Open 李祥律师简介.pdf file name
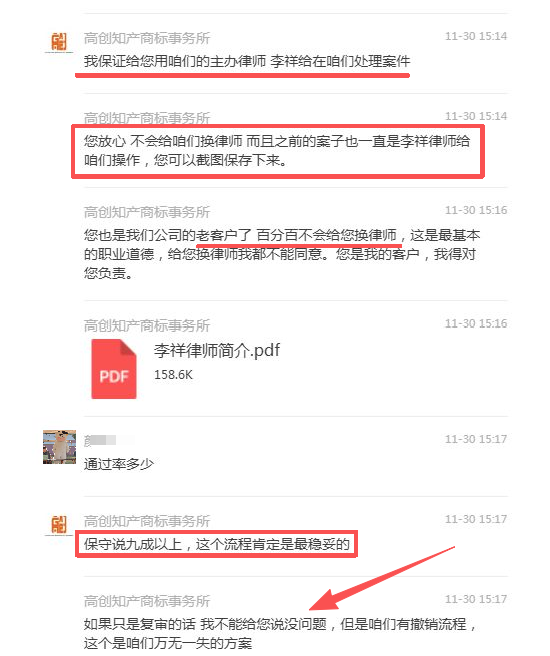Viewport: 550px width, 656px height. (x=217, y=351)
